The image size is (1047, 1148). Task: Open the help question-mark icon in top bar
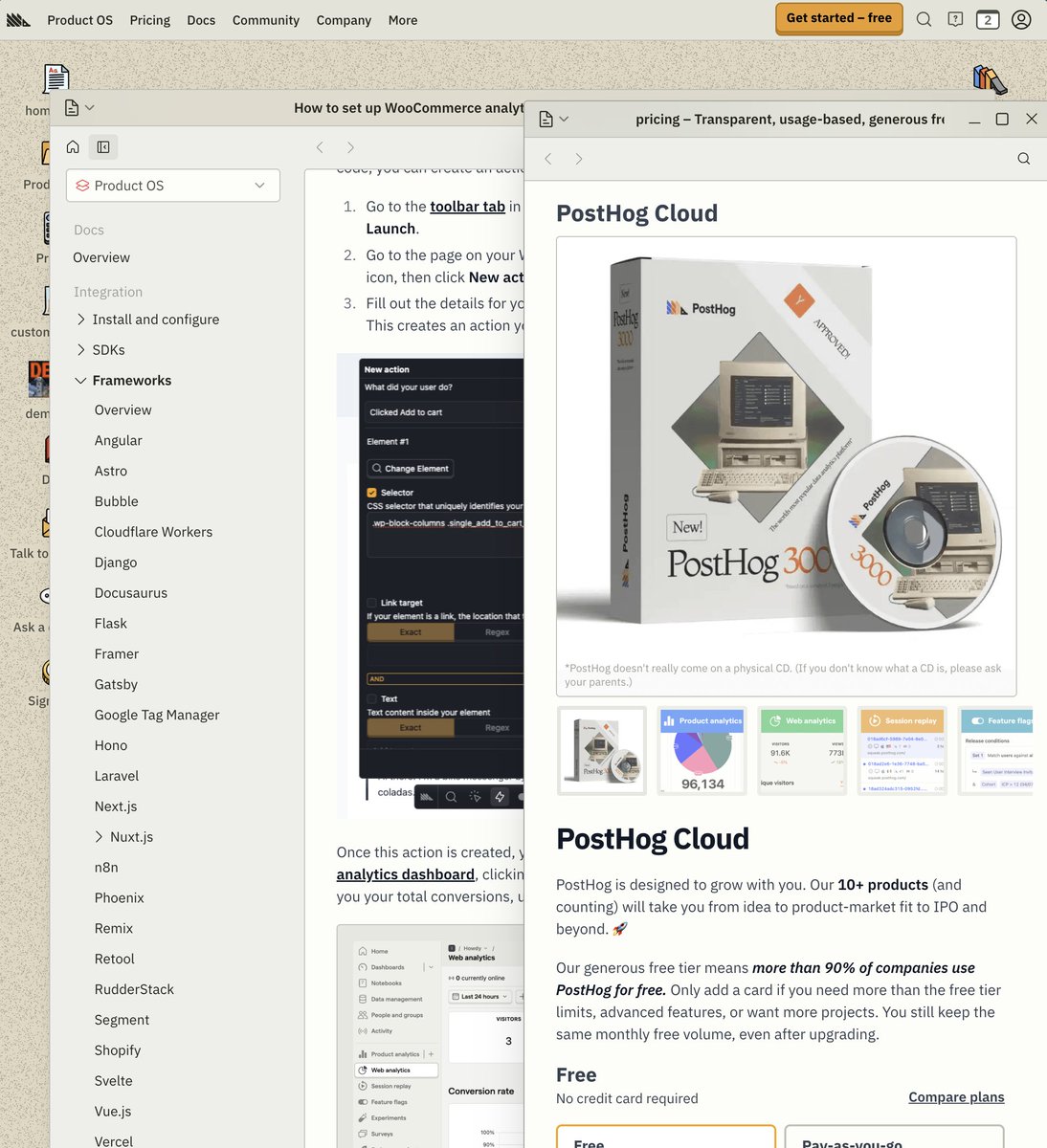(x=955, y=19)
